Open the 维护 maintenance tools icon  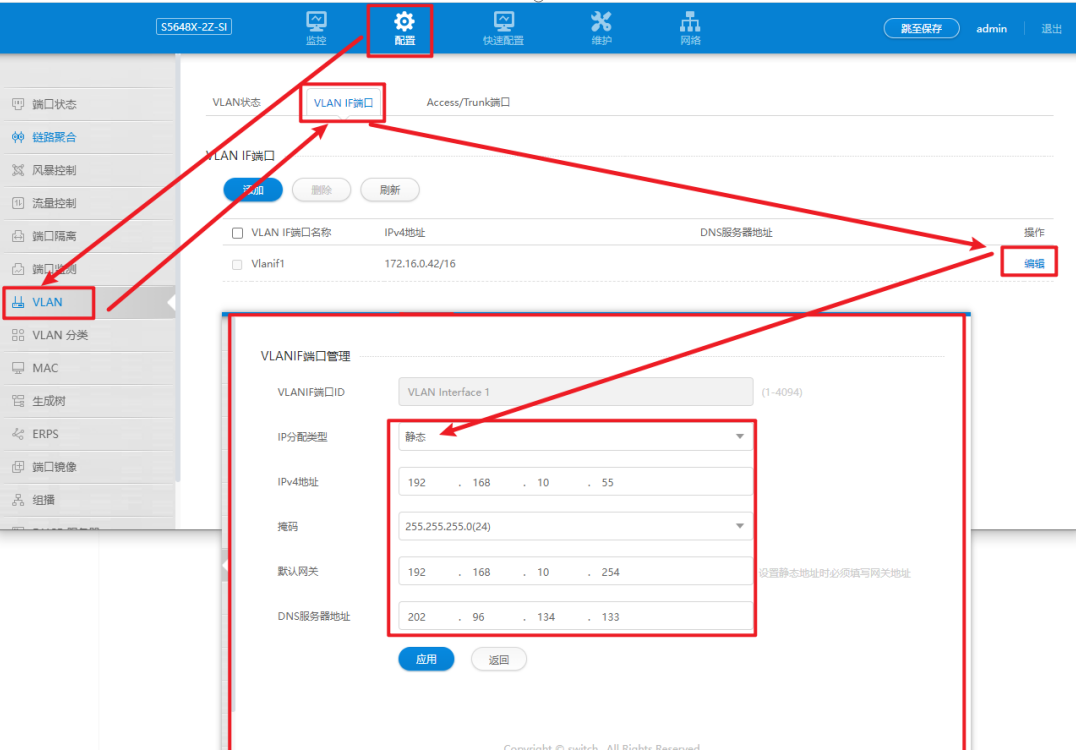(x=601, y=21)
